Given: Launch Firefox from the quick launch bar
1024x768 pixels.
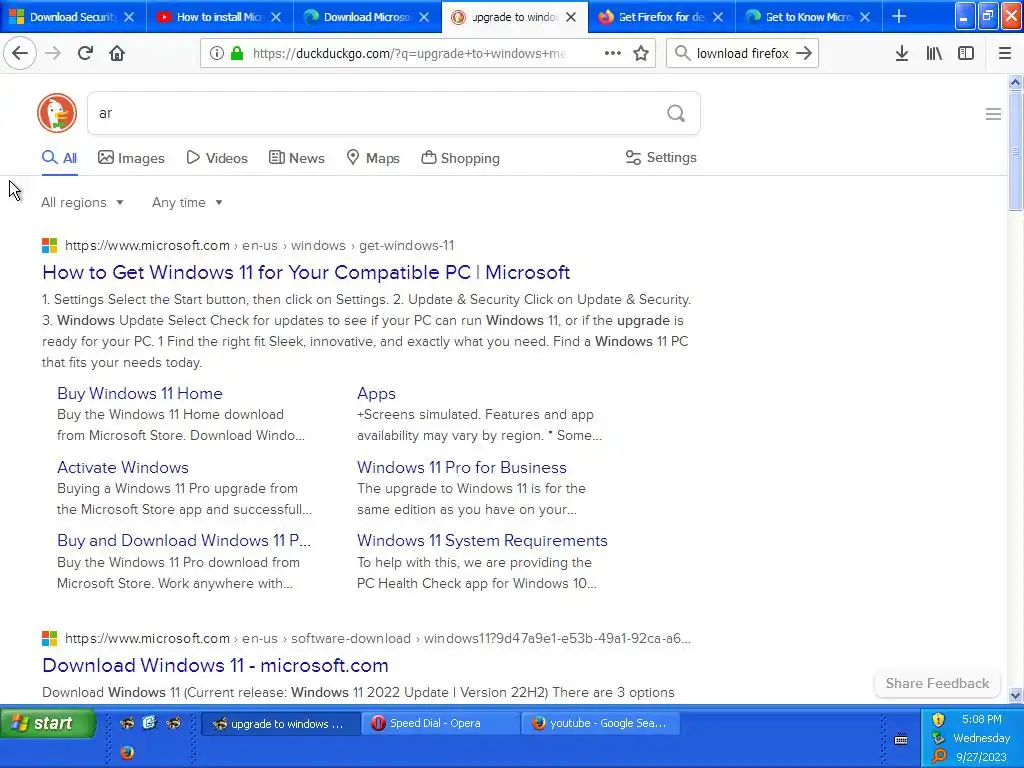Looking at the screenshot, I should coord(127,752).
